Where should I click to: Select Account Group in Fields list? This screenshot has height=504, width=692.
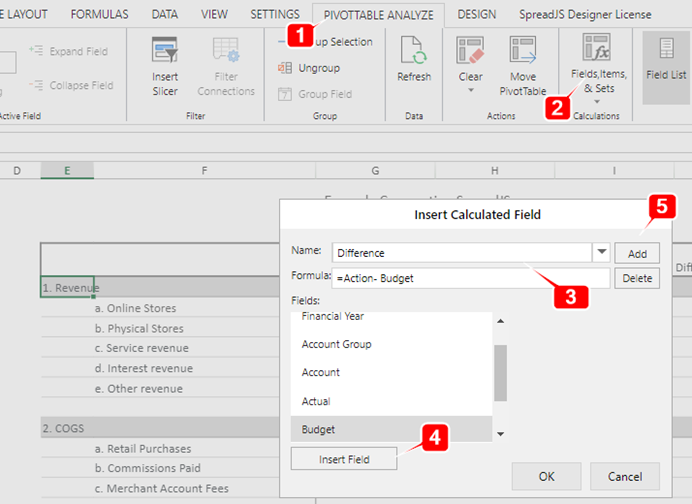click(x=391, y=344)
